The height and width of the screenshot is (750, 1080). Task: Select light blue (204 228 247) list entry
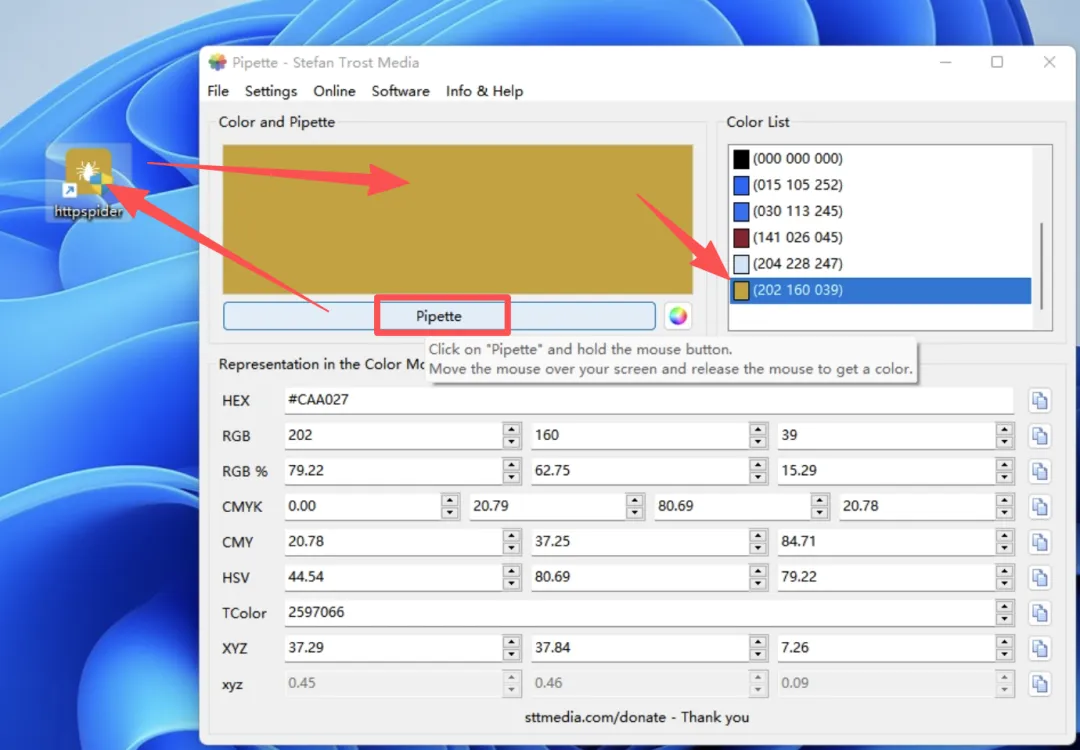pyautogui.click(x=880, y=264)
